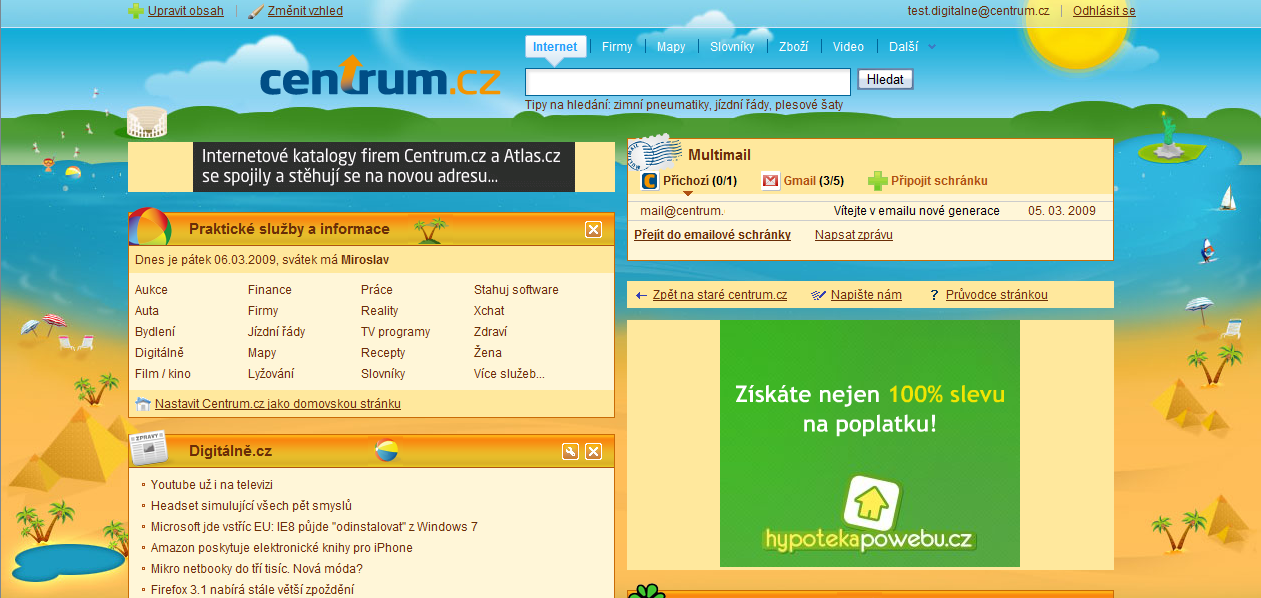The image size is (1261, 598).
Task: Open the Upravit obsah link
Action: (x=186, y=11)
